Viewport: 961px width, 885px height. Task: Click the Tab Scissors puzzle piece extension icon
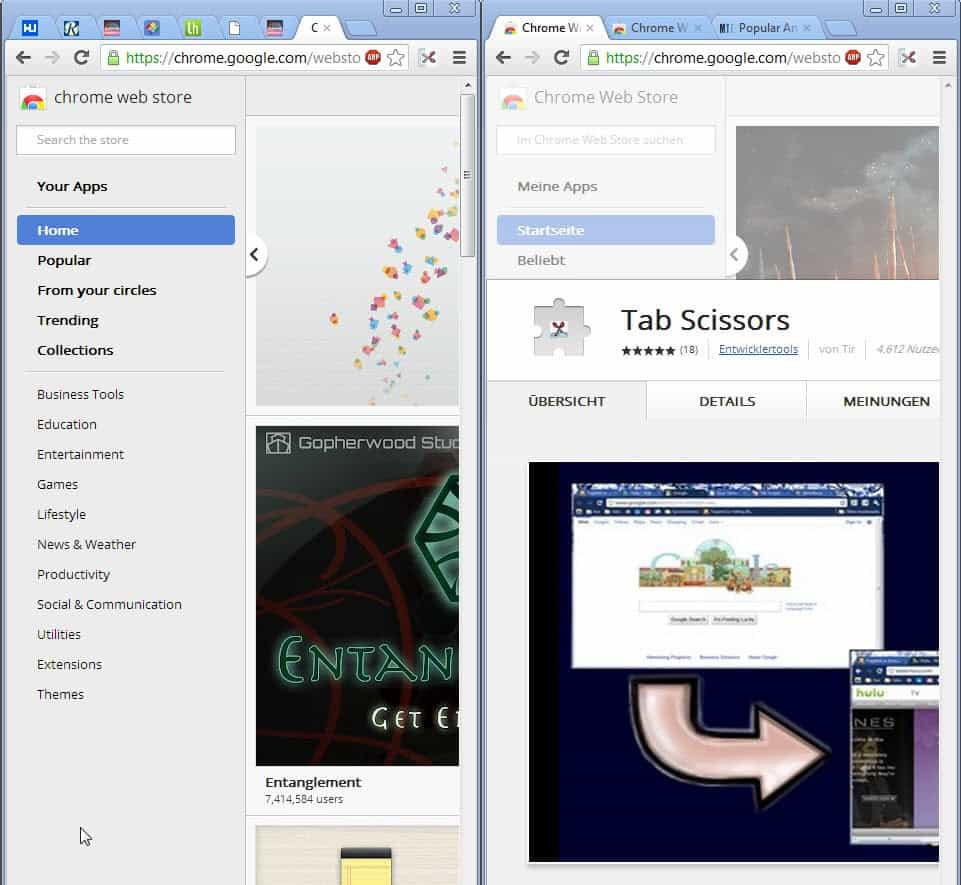[x=561, y=326]
